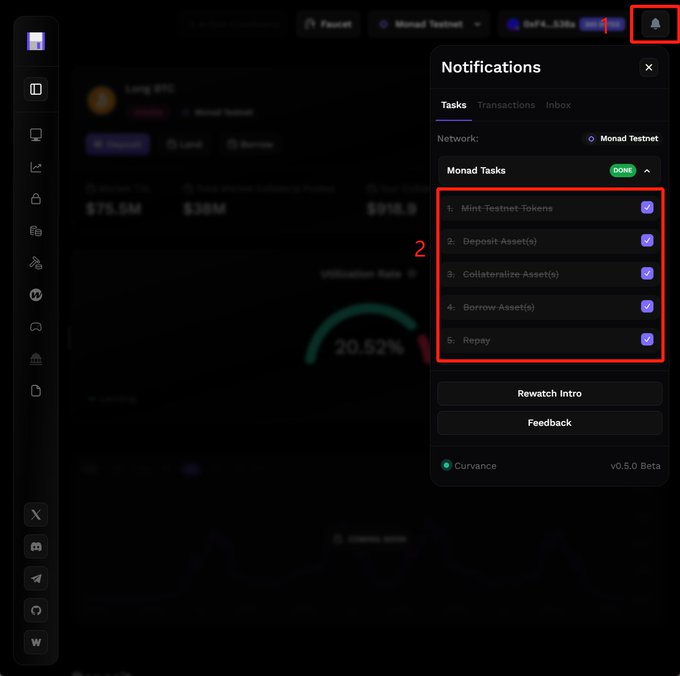The width and height of the screenshot is (680, 676).
Task: Click the Curvance status label
Action: tap(468, 465)
